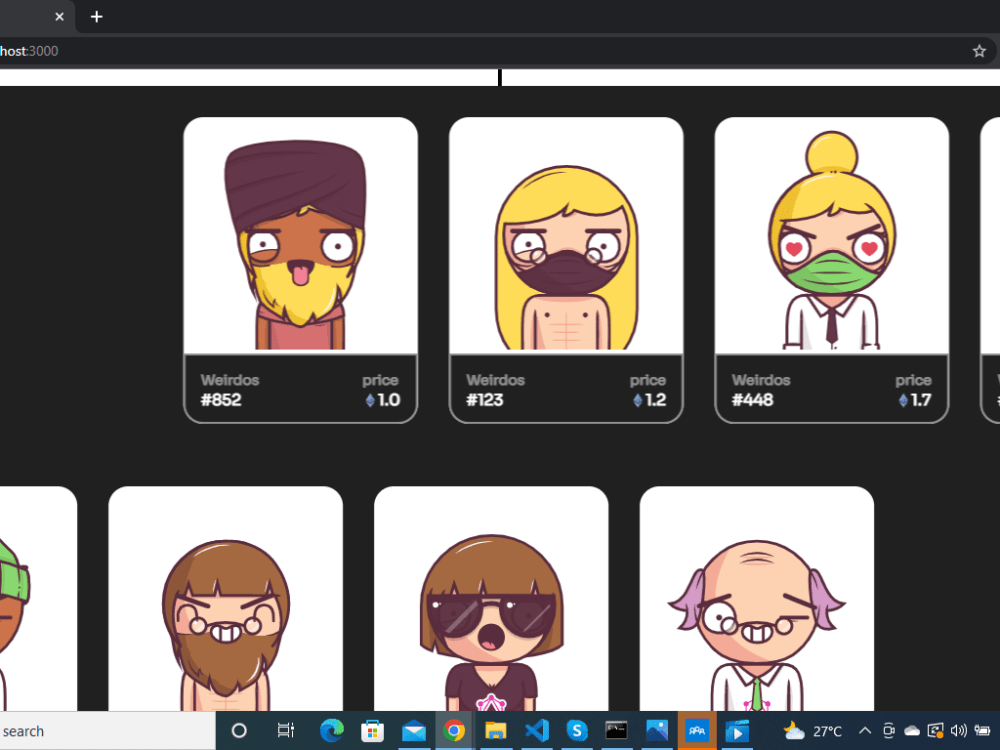
Task: Open Microsoft Store from the taskbar
Action: click(372, 731)
